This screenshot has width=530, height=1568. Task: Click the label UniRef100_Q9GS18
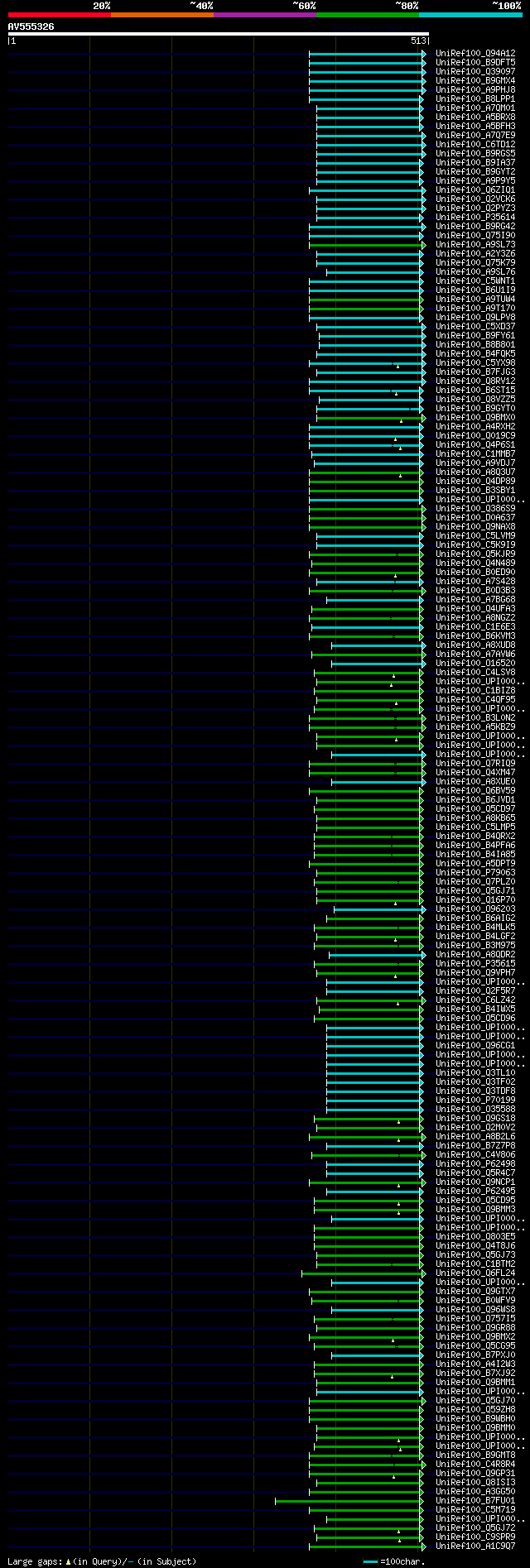475,1119
